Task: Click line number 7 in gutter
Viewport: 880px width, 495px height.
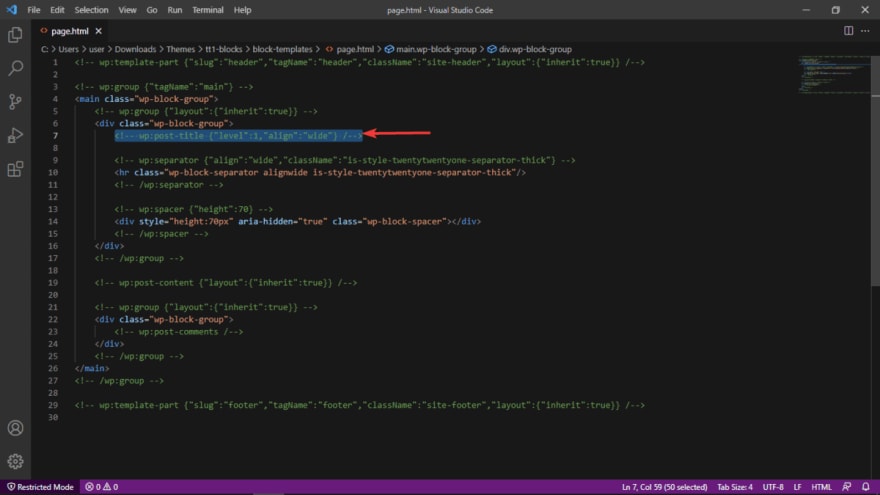Action: (56, 136)
